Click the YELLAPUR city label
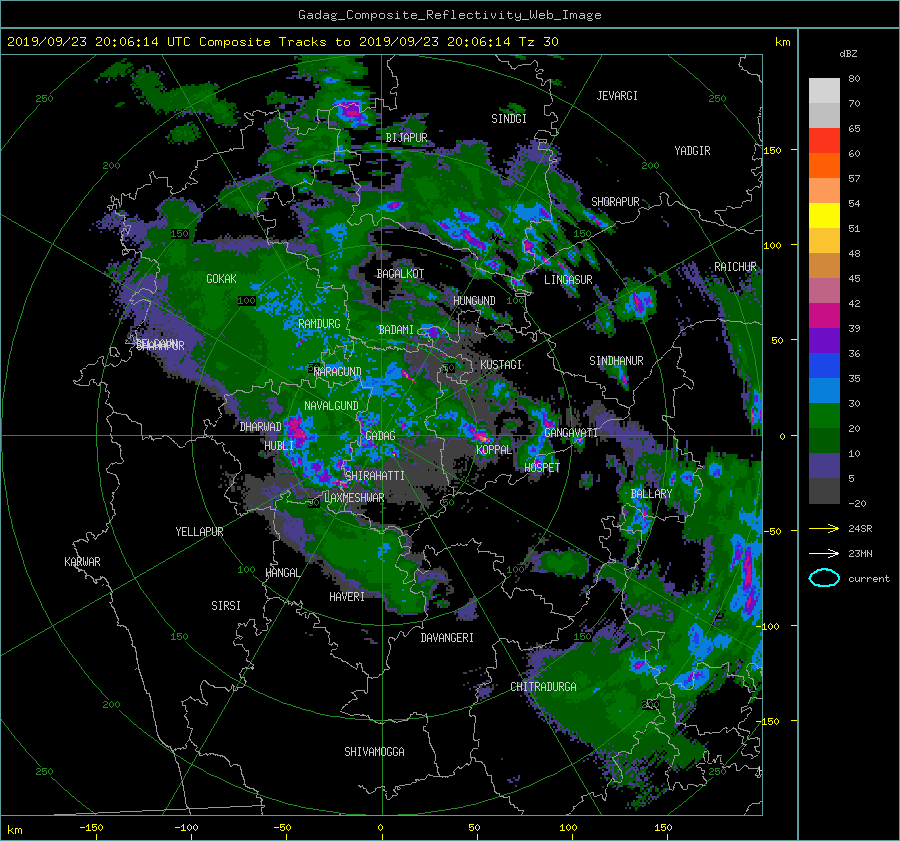This screenshot has width=900, height=841. click(x=199, y=532)
